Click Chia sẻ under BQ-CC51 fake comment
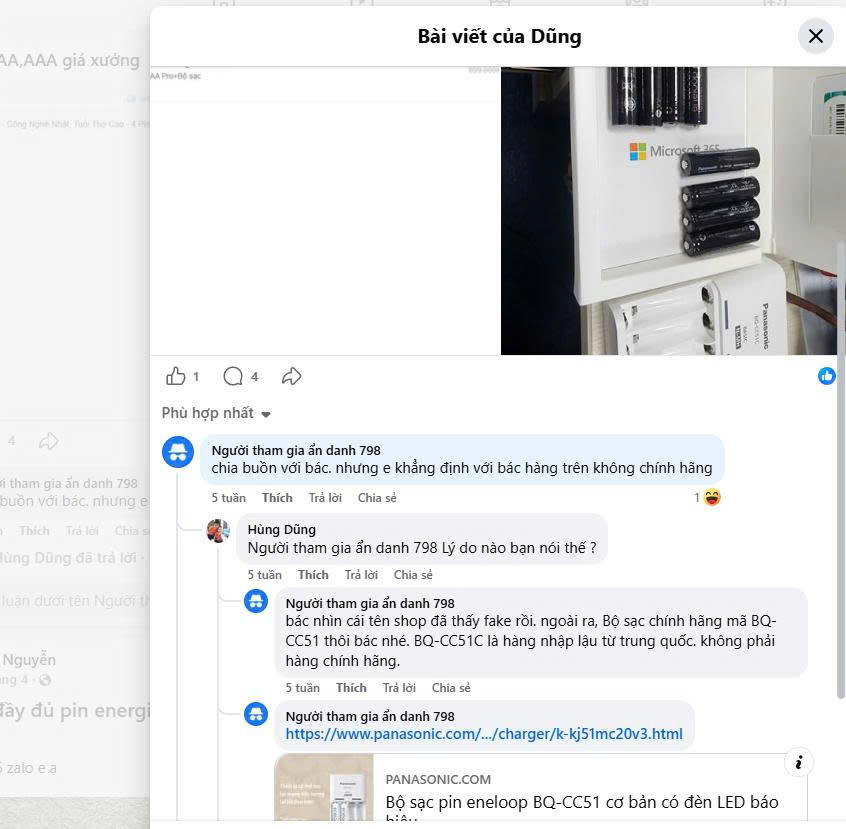Screen dimensions: 846x829 coord(451,688)
